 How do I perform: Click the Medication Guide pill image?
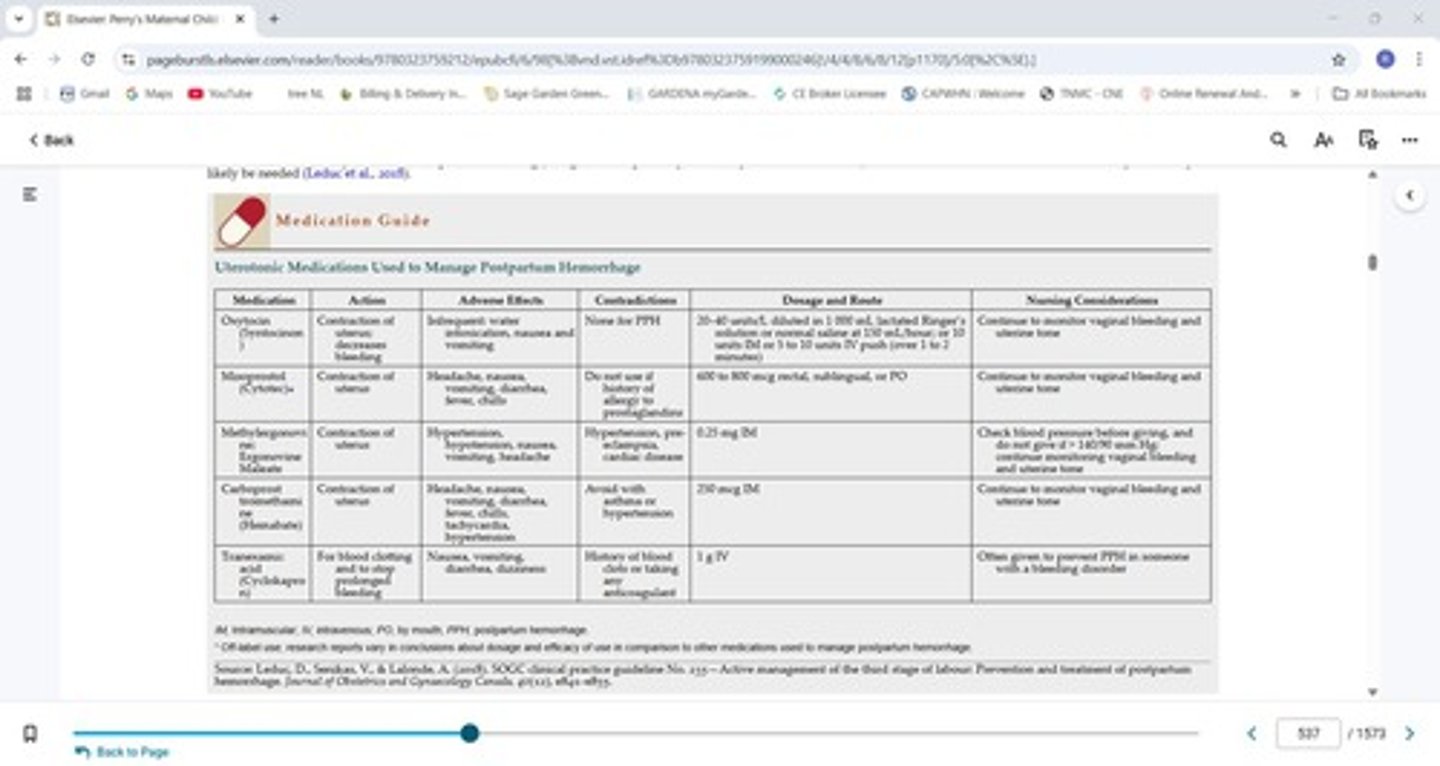click(x=242, y=221)
